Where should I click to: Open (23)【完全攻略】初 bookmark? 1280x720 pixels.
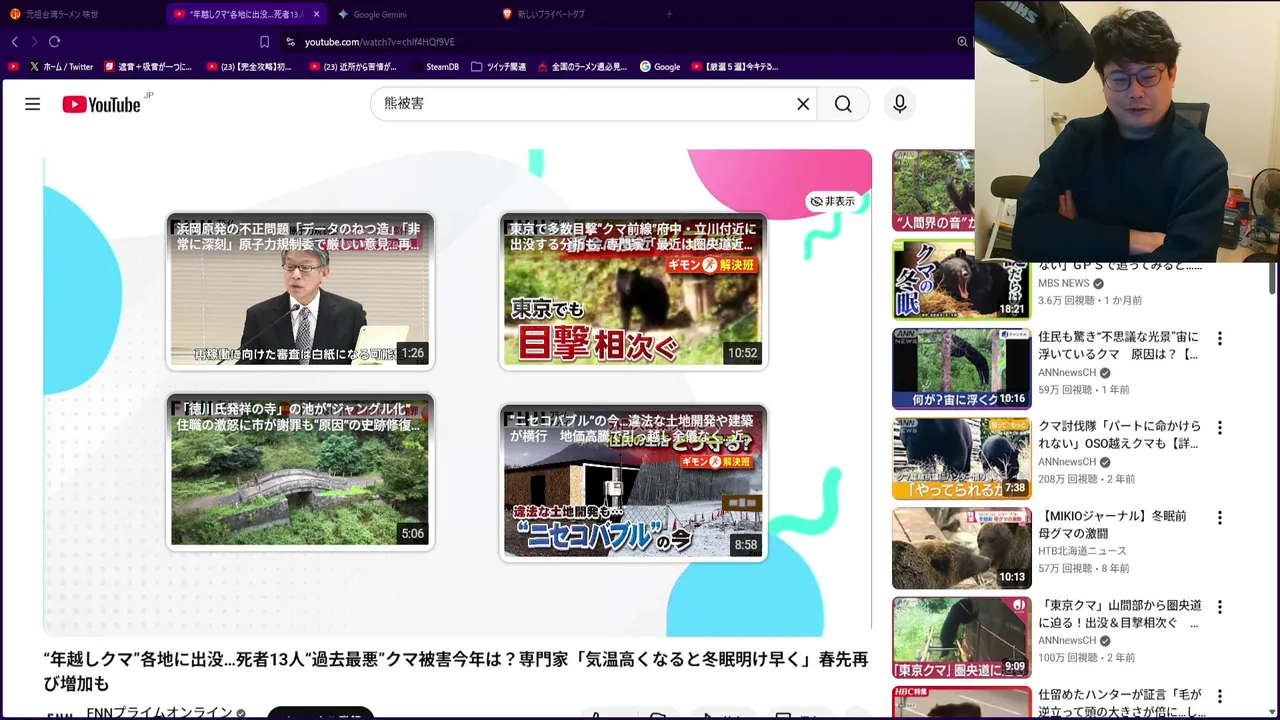[249, 67]
